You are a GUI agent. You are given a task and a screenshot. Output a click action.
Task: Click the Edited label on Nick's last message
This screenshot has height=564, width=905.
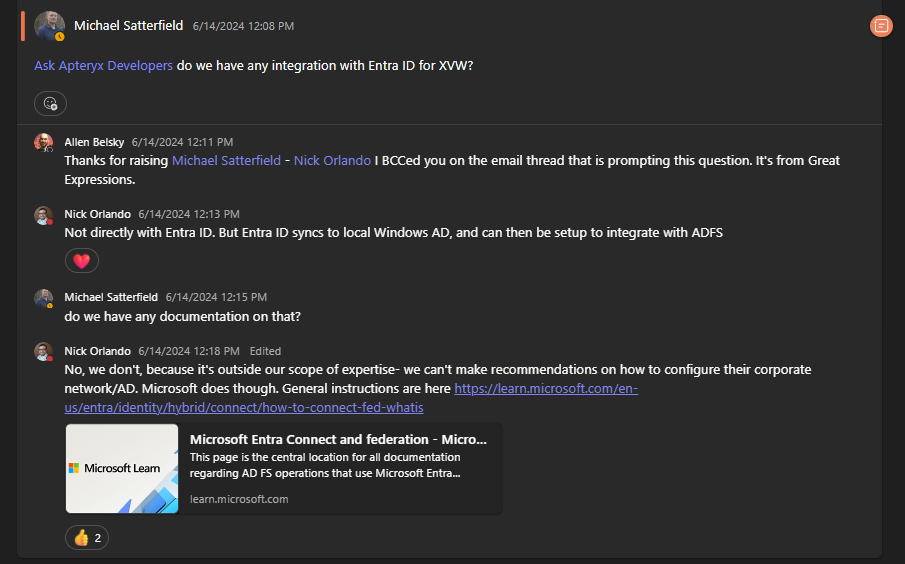[x=265, y=351]
